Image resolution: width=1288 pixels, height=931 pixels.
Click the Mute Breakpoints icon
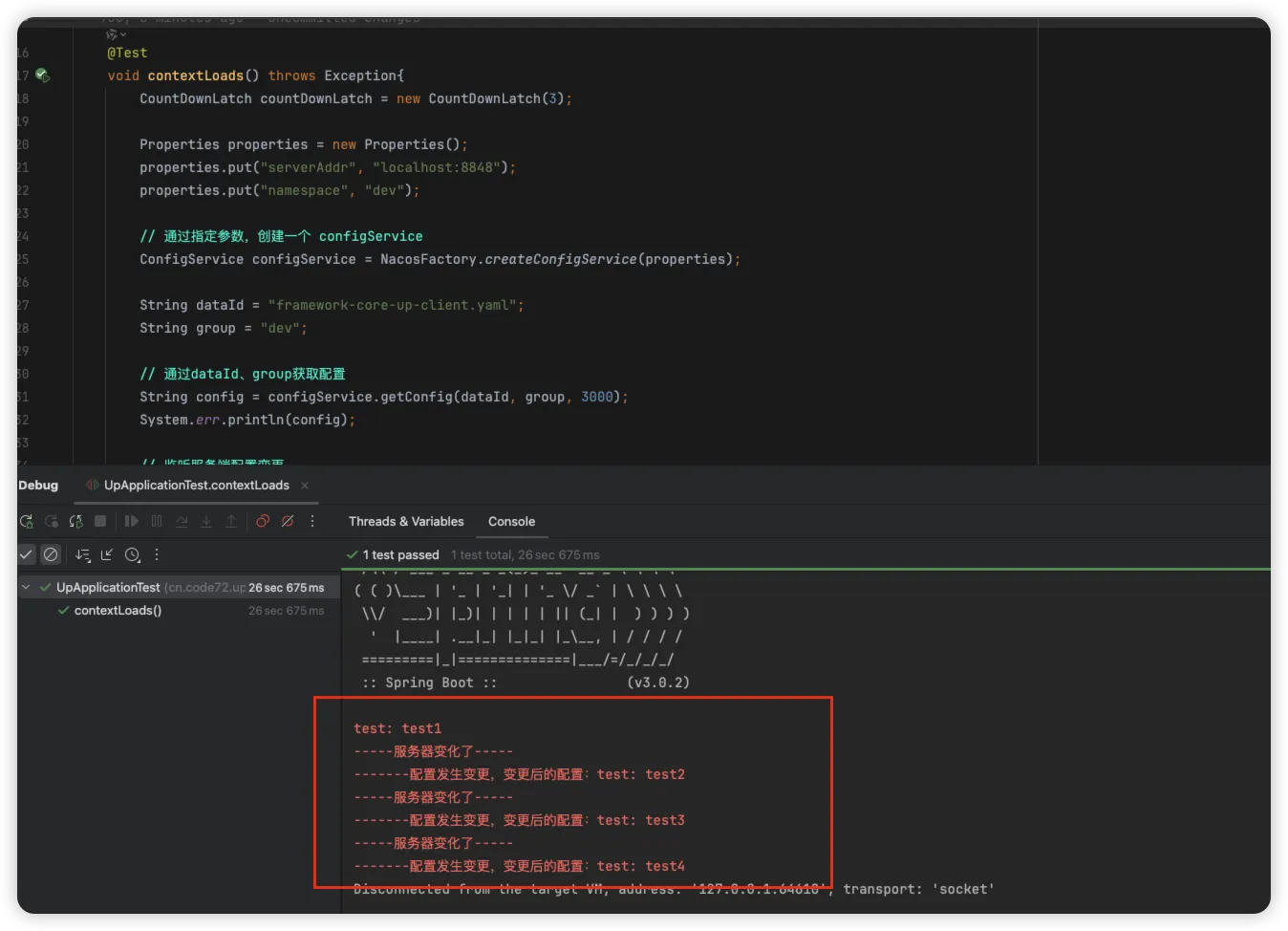coord(288,521)
